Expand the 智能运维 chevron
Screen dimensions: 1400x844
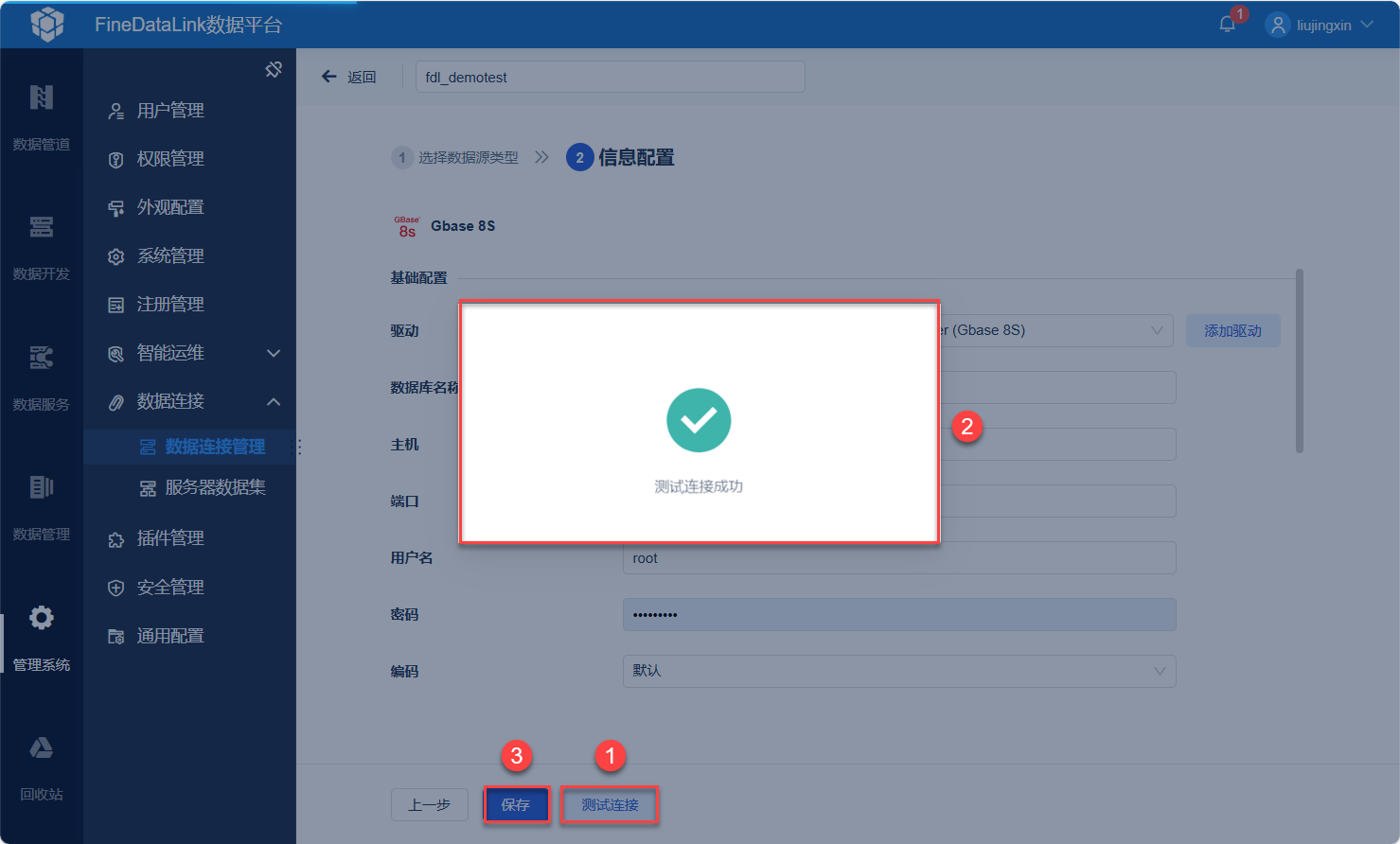pyautogui.click(x=274, y=353)
